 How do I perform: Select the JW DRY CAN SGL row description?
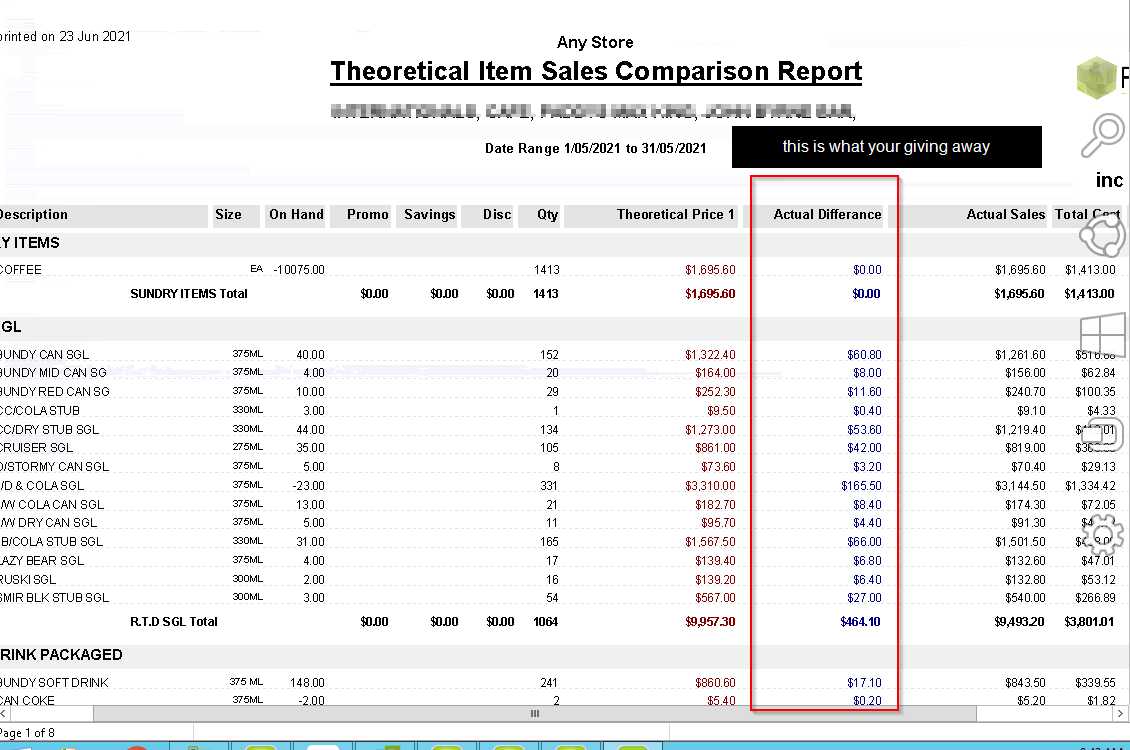click(48, 523)
